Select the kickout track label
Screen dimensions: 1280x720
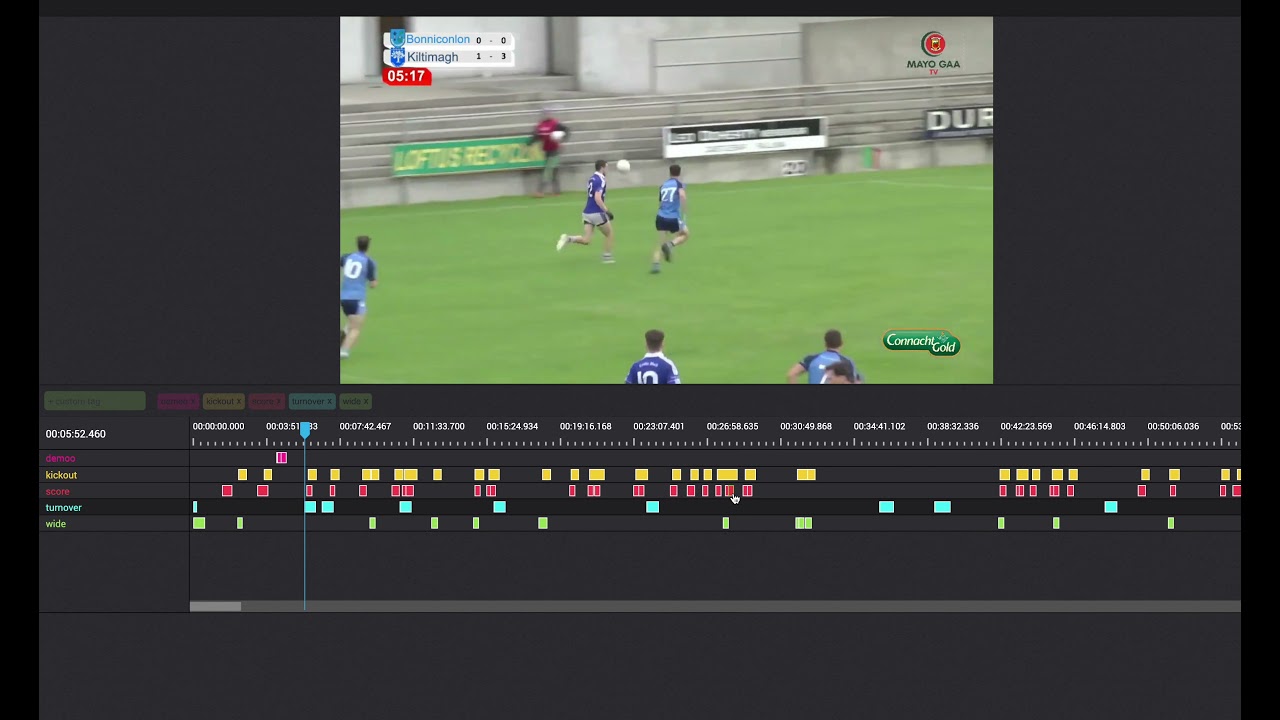click(61, 475)
